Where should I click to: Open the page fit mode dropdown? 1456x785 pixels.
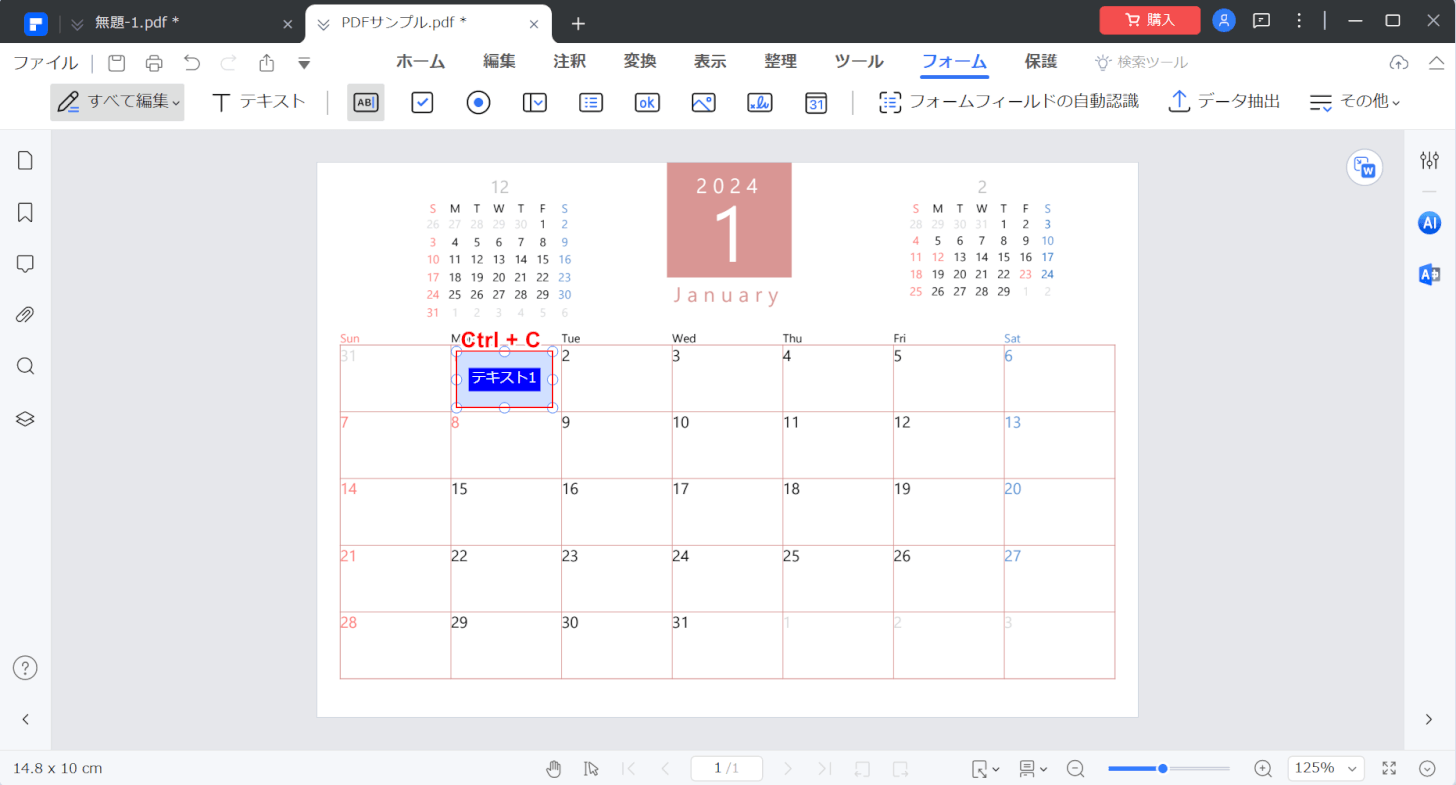(x=985, y=768)
